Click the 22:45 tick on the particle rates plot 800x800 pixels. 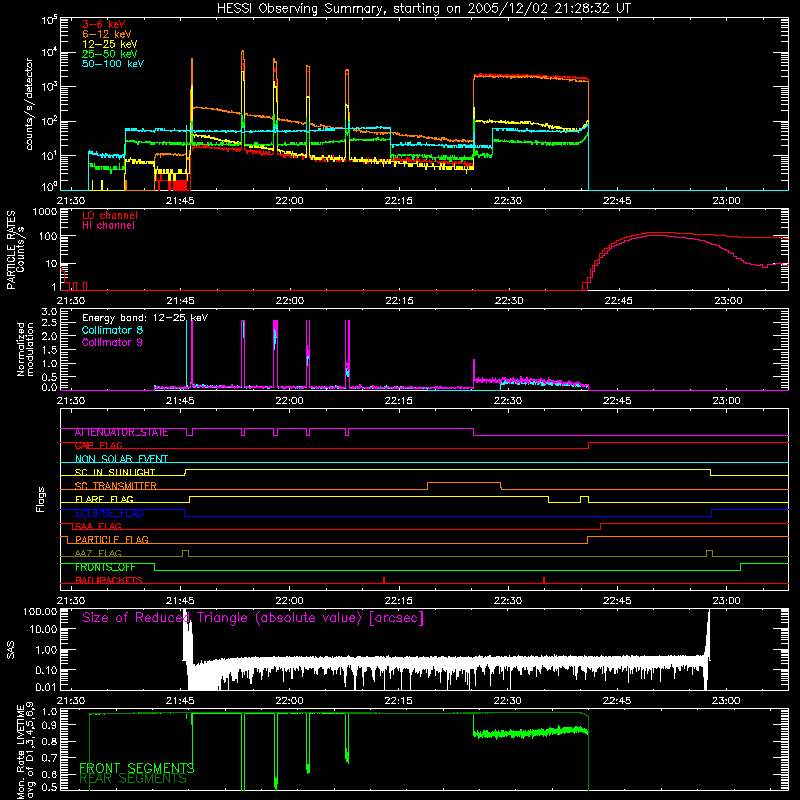pyautogui.click(x=618, y=301)
